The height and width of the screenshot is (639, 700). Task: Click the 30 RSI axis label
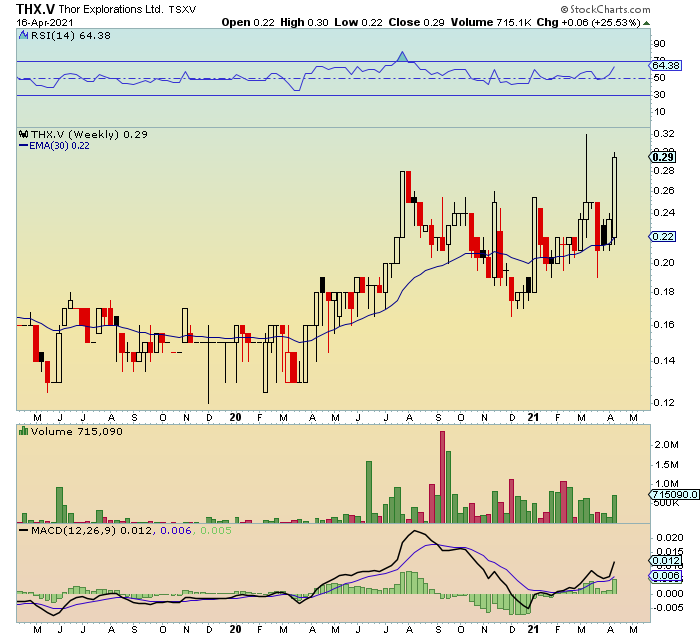point(659,95)
